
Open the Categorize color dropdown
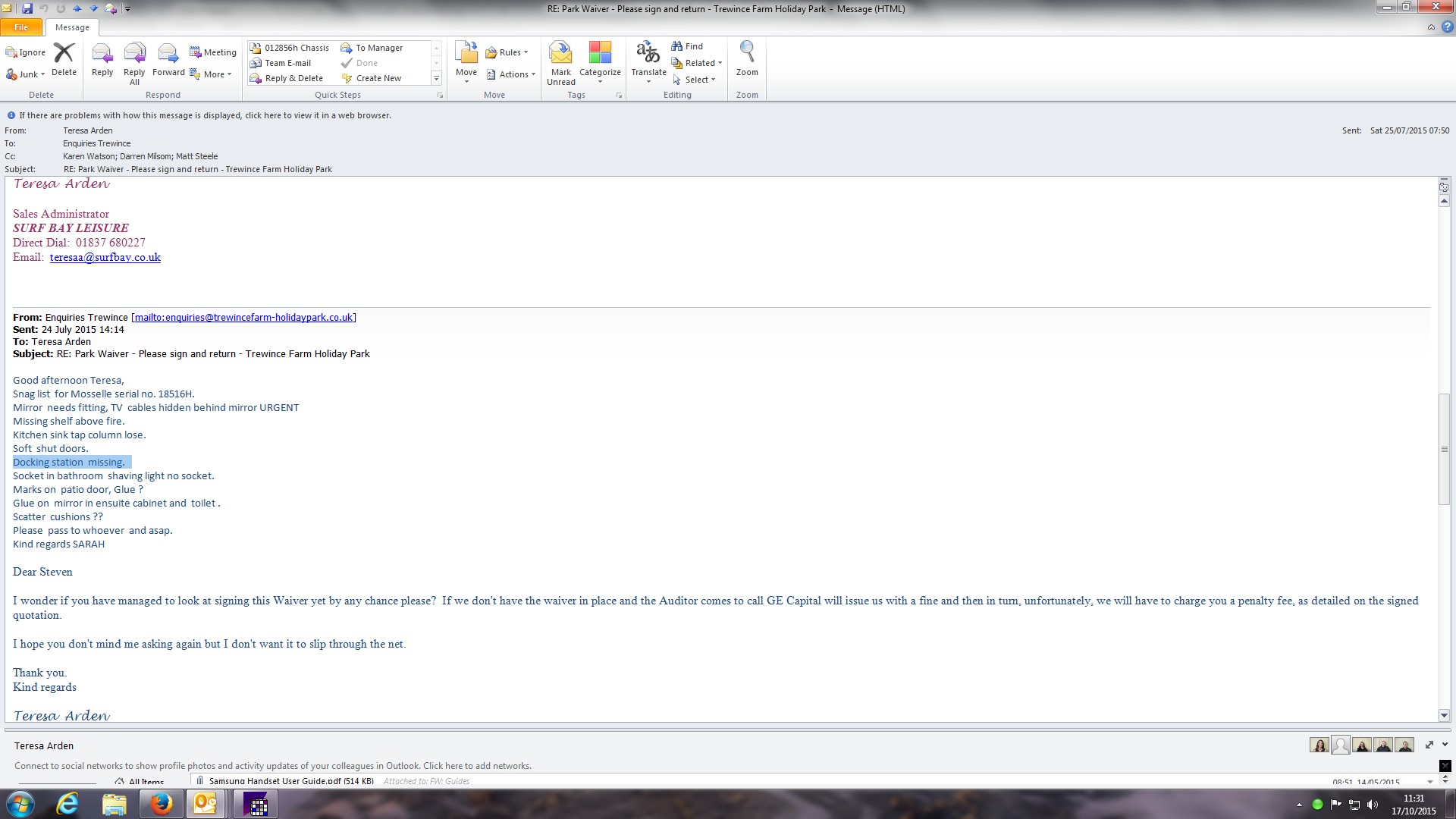pos(600,62)
